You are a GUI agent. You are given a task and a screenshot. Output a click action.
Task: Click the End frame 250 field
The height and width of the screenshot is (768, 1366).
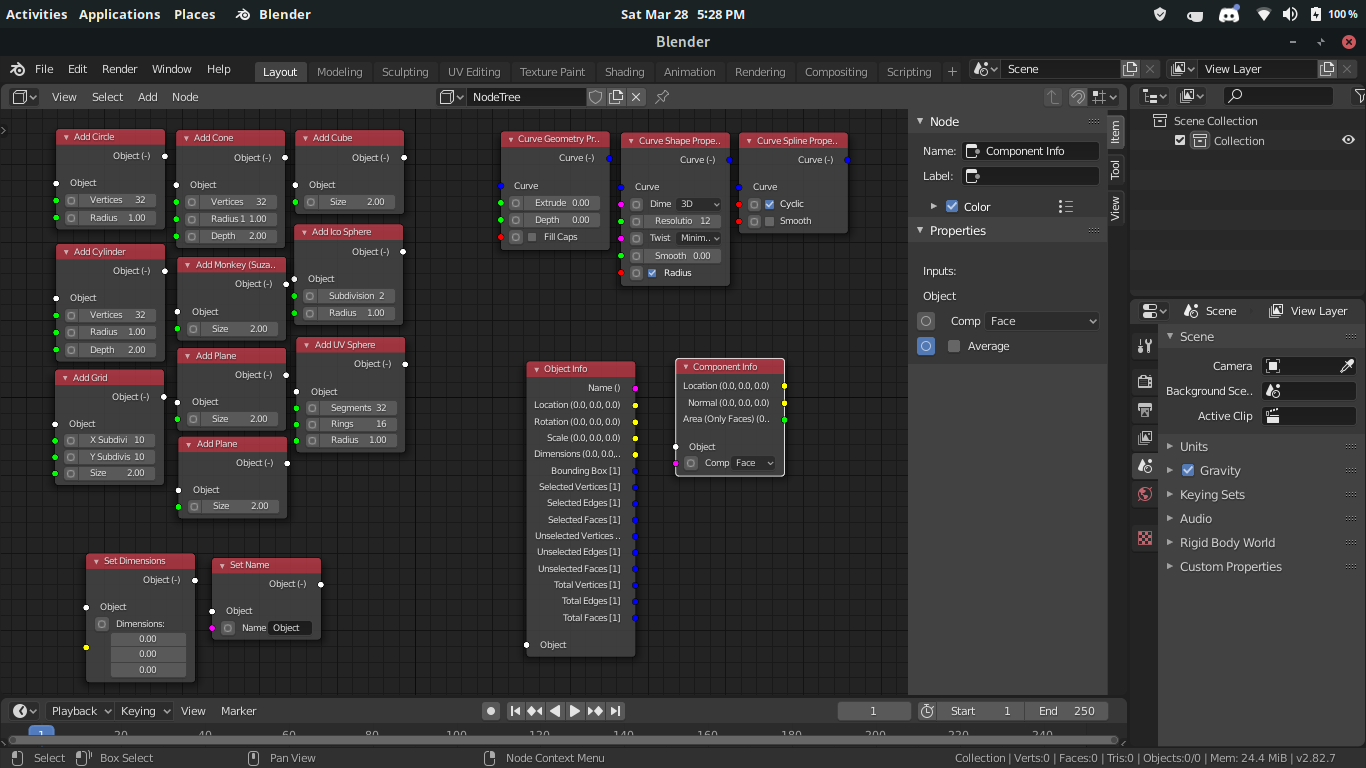pos(1066,711)
